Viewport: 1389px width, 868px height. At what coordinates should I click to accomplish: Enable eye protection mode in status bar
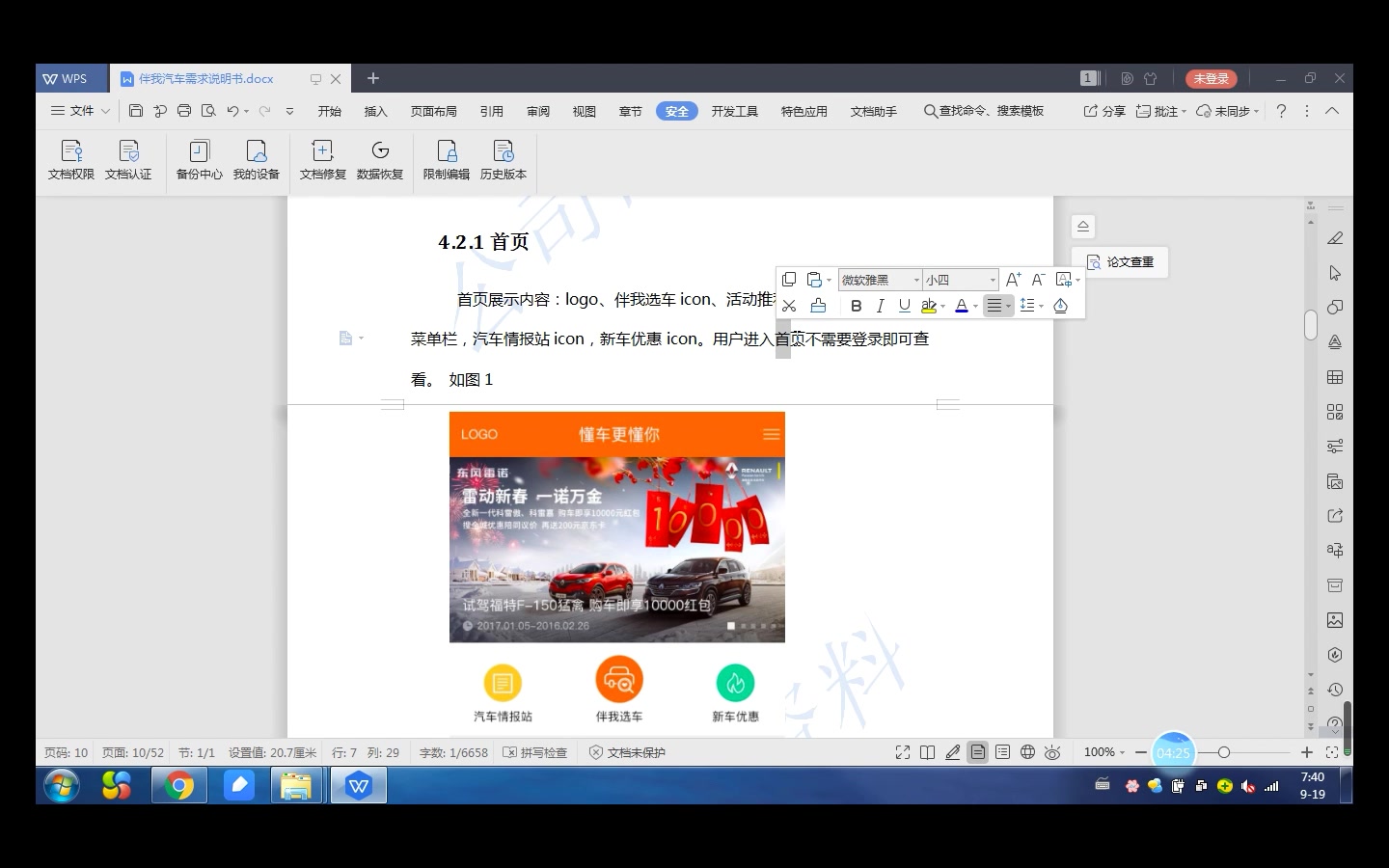(x=1052, y=752)
